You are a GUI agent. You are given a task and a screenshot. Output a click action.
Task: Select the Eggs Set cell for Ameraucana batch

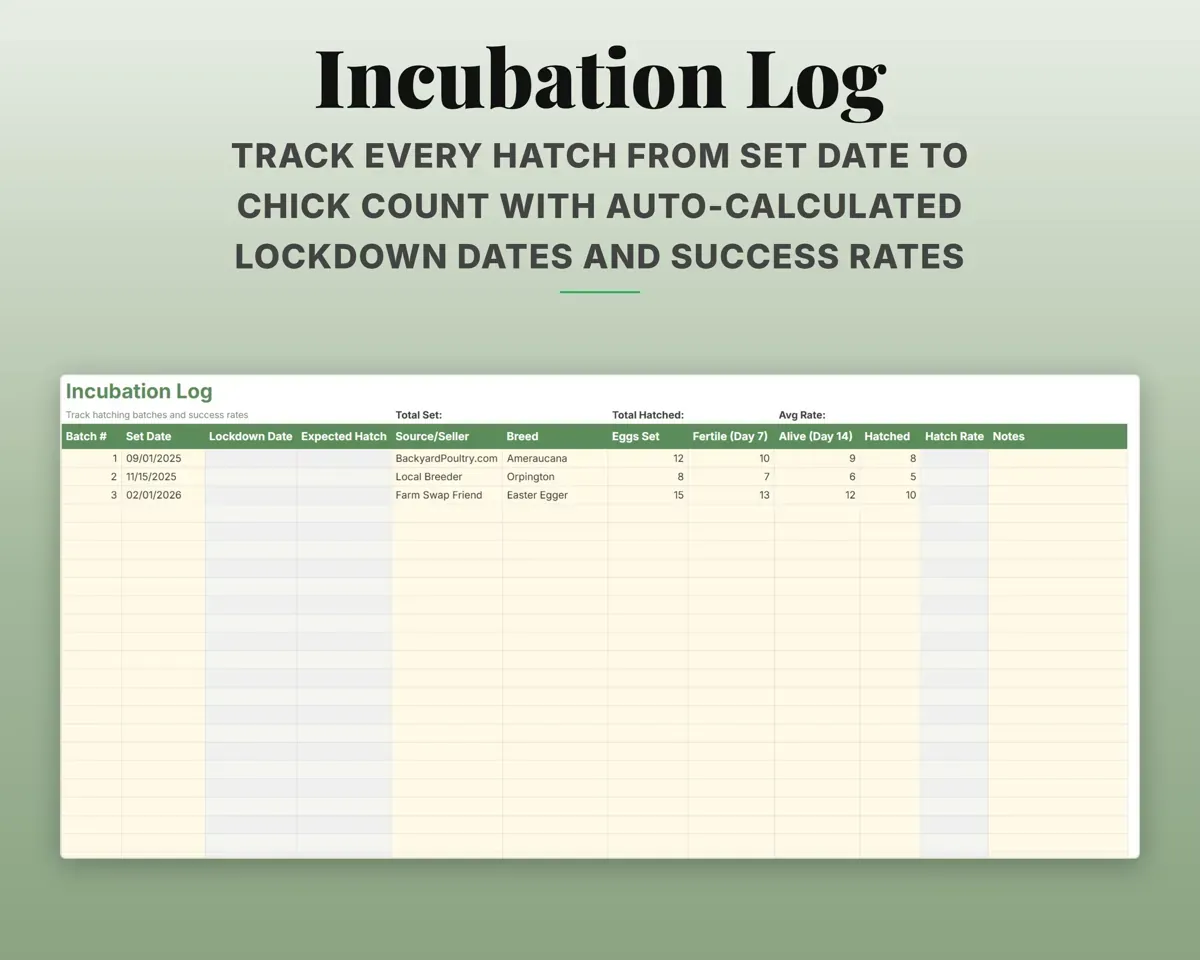(648, 458)
